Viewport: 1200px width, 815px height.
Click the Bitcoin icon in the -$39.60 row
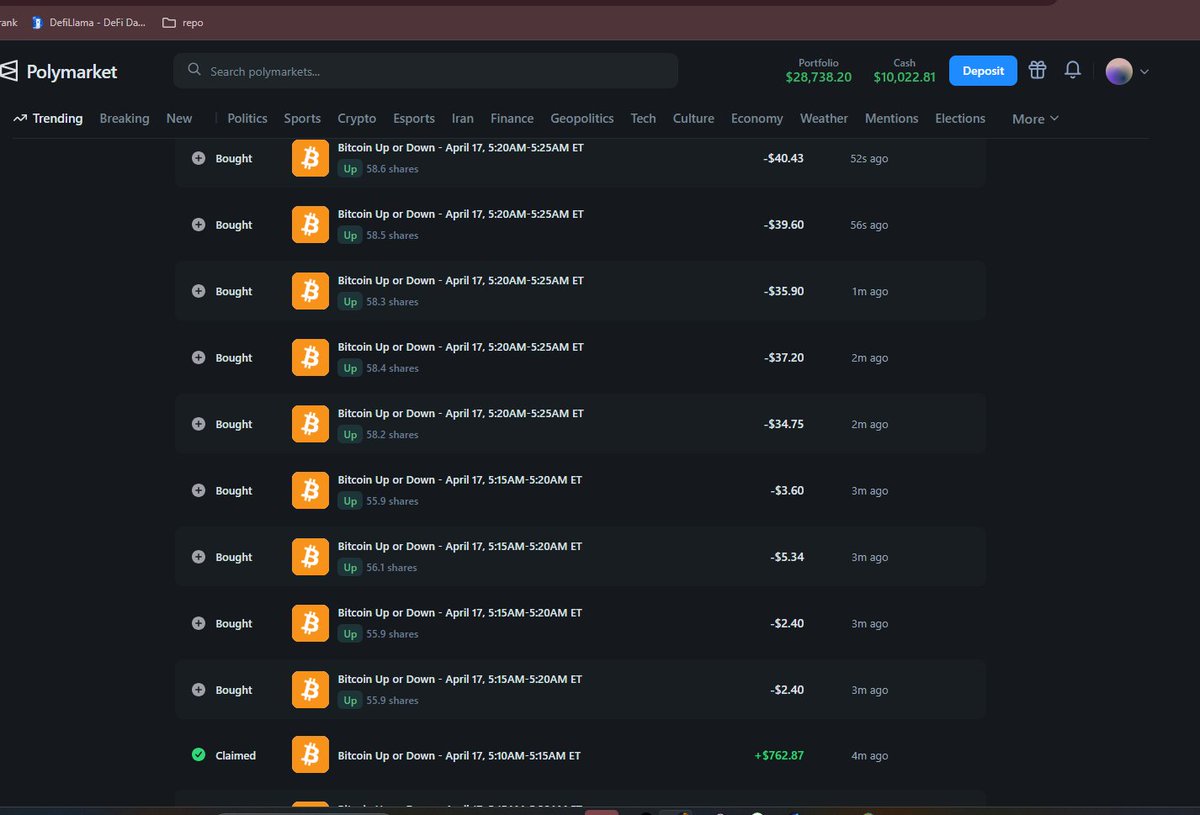pos(310,225)
